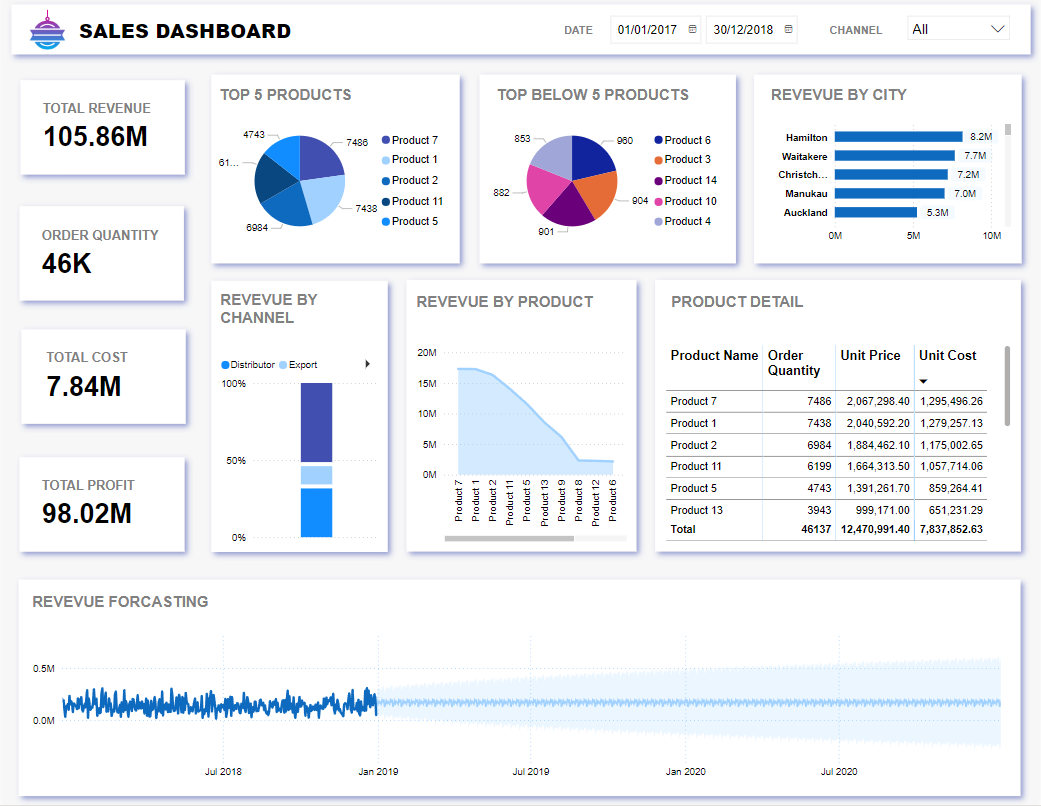
Task: Click the Total Revenue 105.86M card
Action: click(x=102, y=127)
